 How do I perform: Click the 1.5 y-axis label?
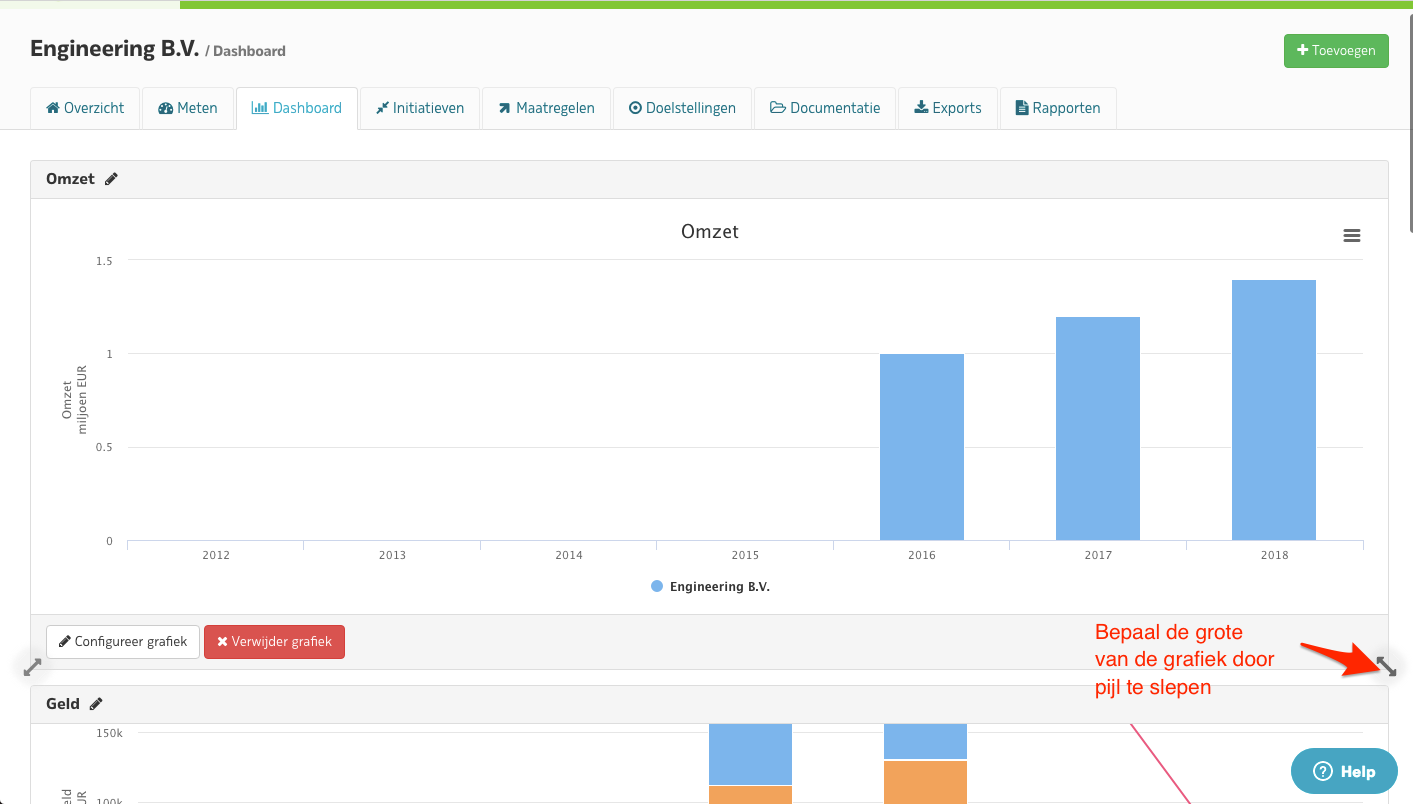[x=104, y=261]
